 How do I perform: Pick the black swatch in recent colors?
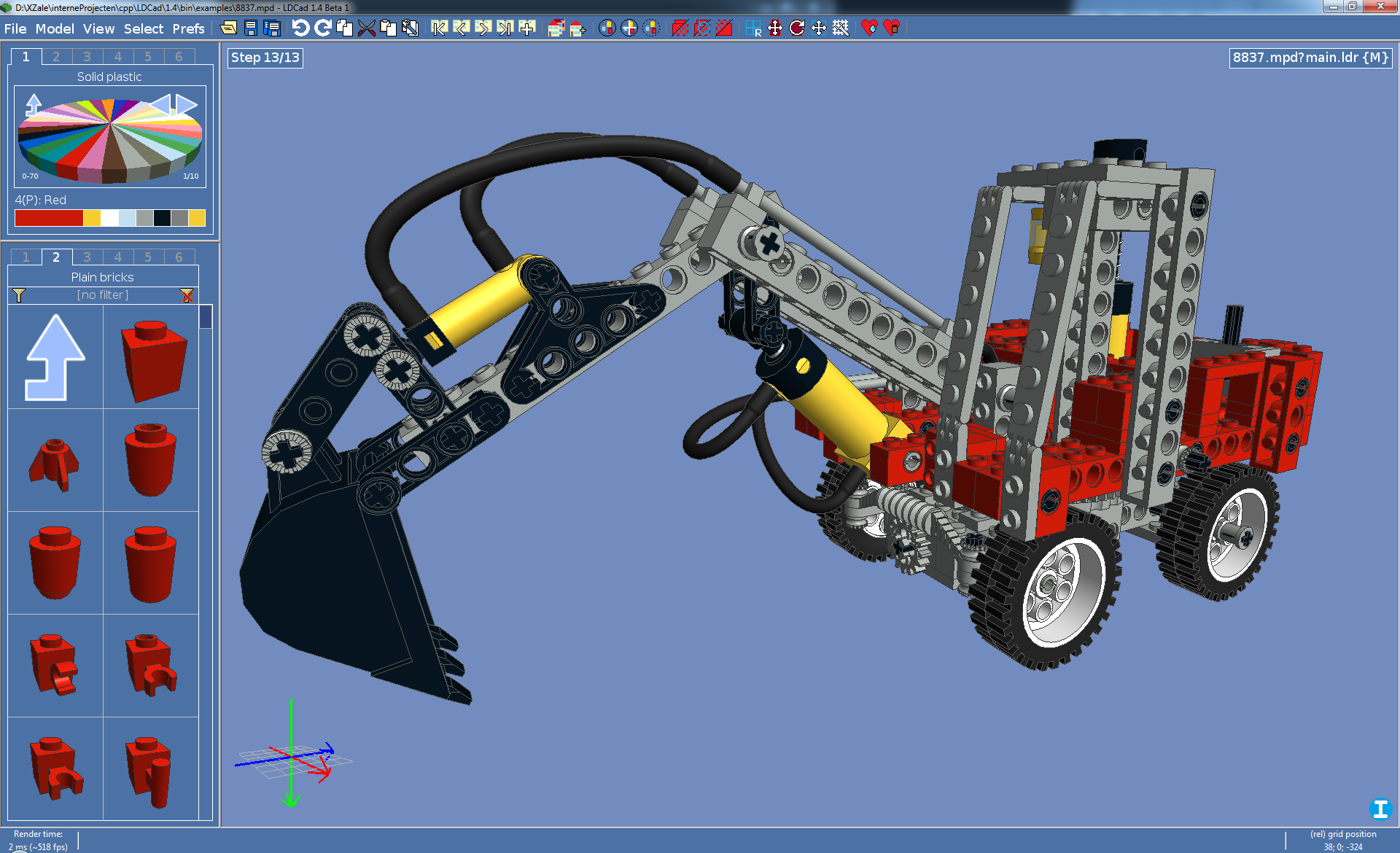tap(162, 218)
